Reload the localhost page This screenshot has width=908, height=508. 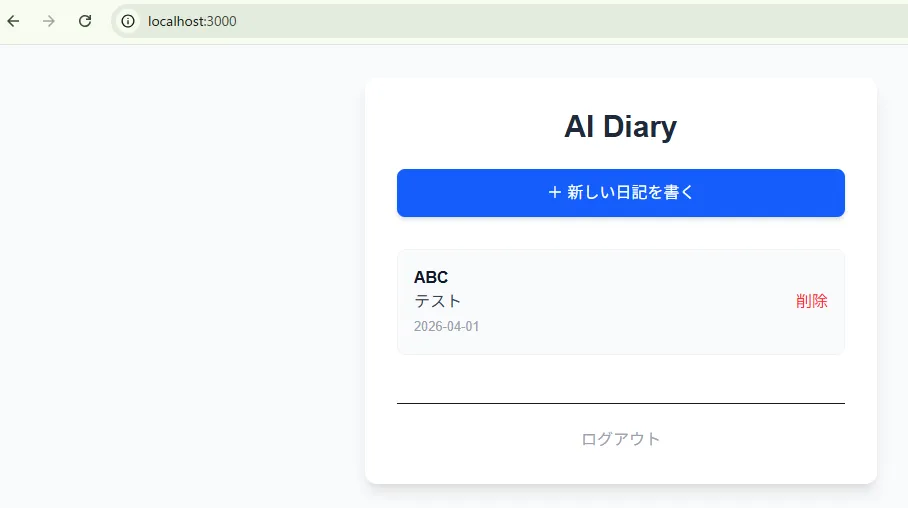click(85, 21)
